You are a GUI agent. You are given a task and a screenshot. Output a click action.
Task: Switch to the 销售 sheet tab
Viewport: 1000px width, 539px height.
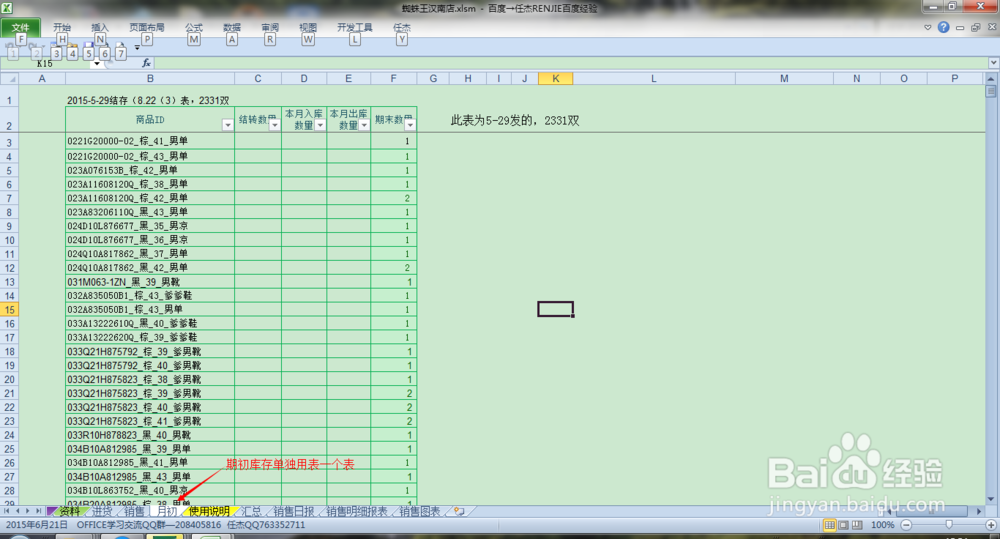pos(134,512)
